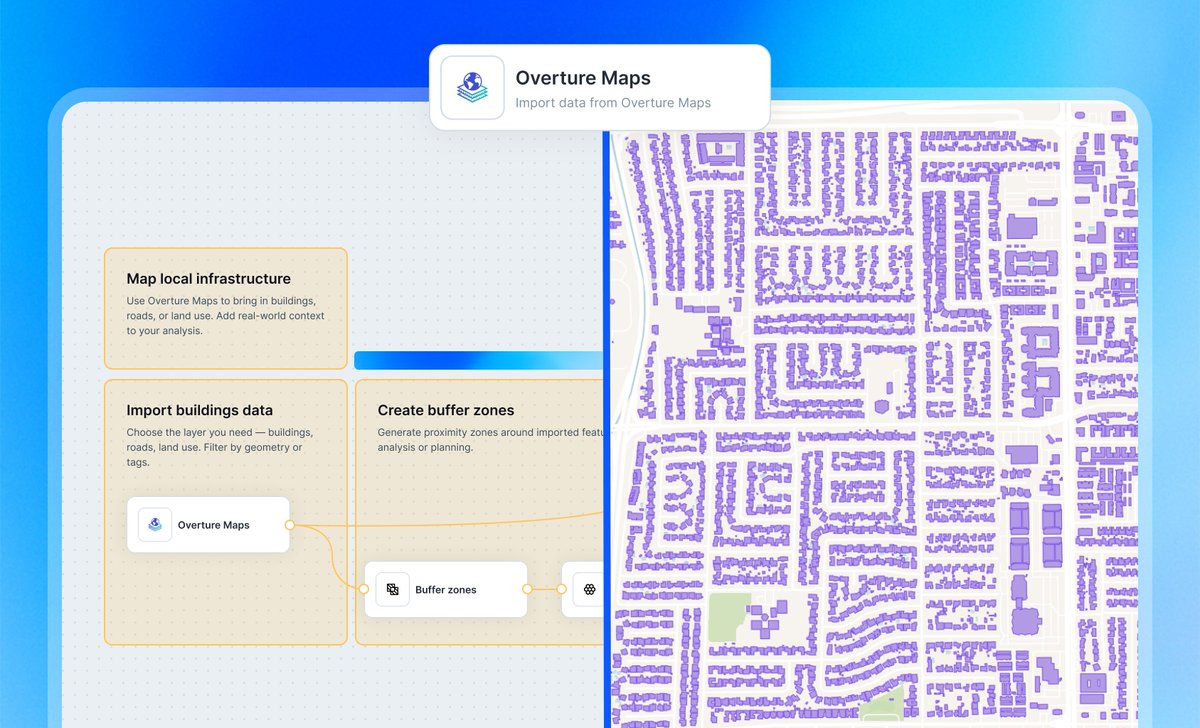Click the Buffer zones node icon
Image resolution: width=1200 pixels, height=728 pixels.
pos(393,589)
